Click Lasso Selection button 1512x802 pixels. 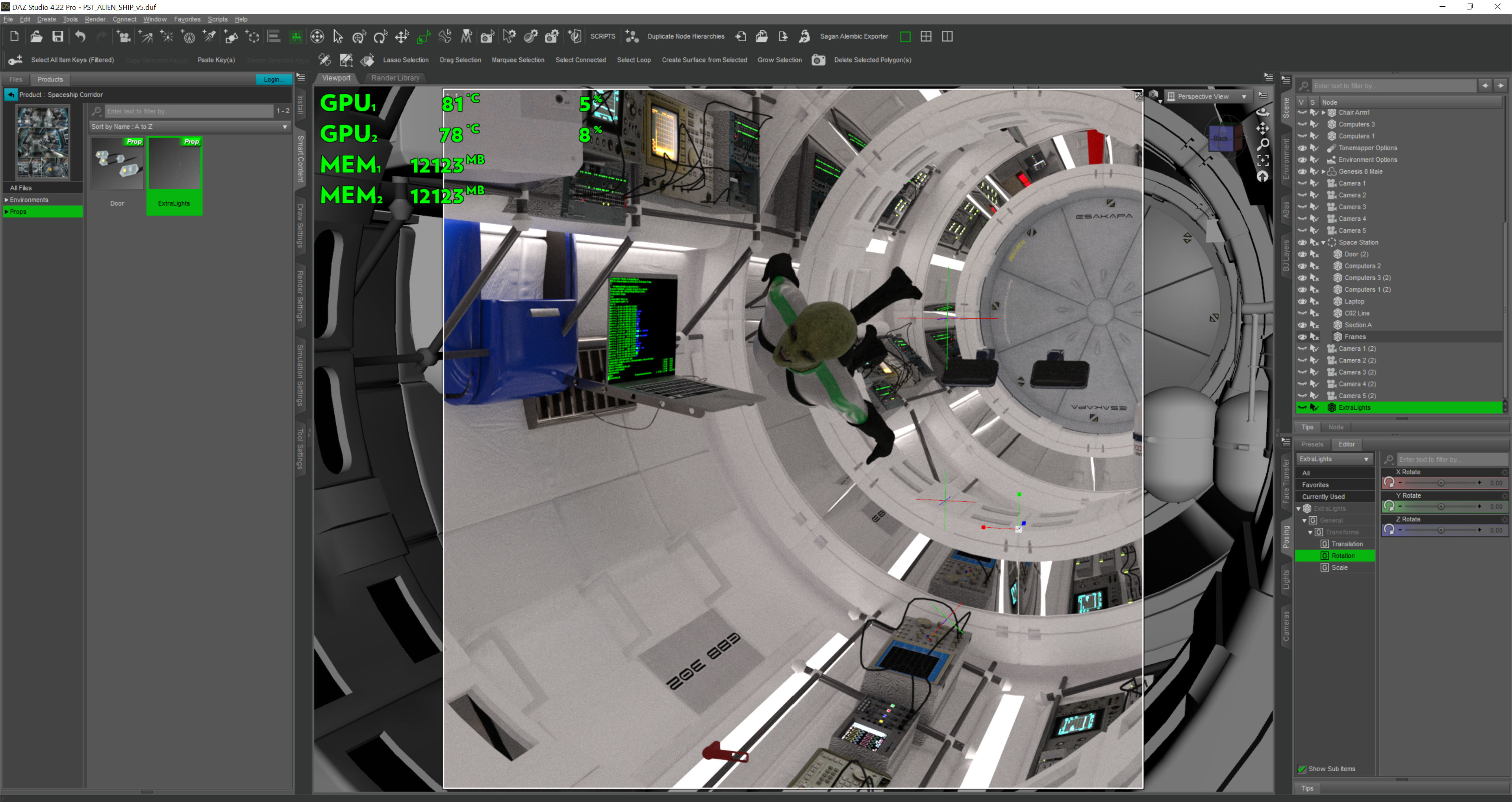pyautogui.click(x=405, y=60)
